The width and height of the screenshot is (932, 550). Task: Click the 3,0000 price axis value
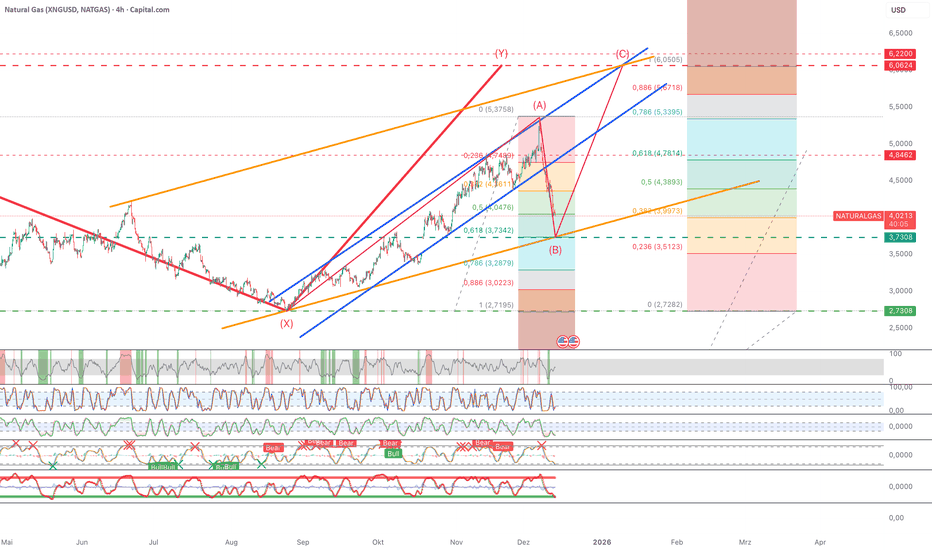900,291
